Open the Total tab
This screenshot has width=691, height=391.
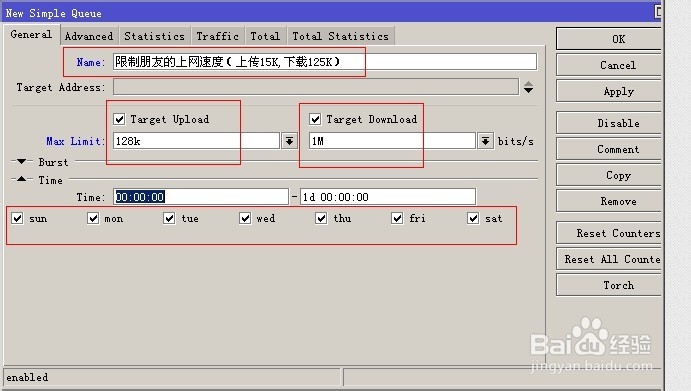(x=265, y=36)
